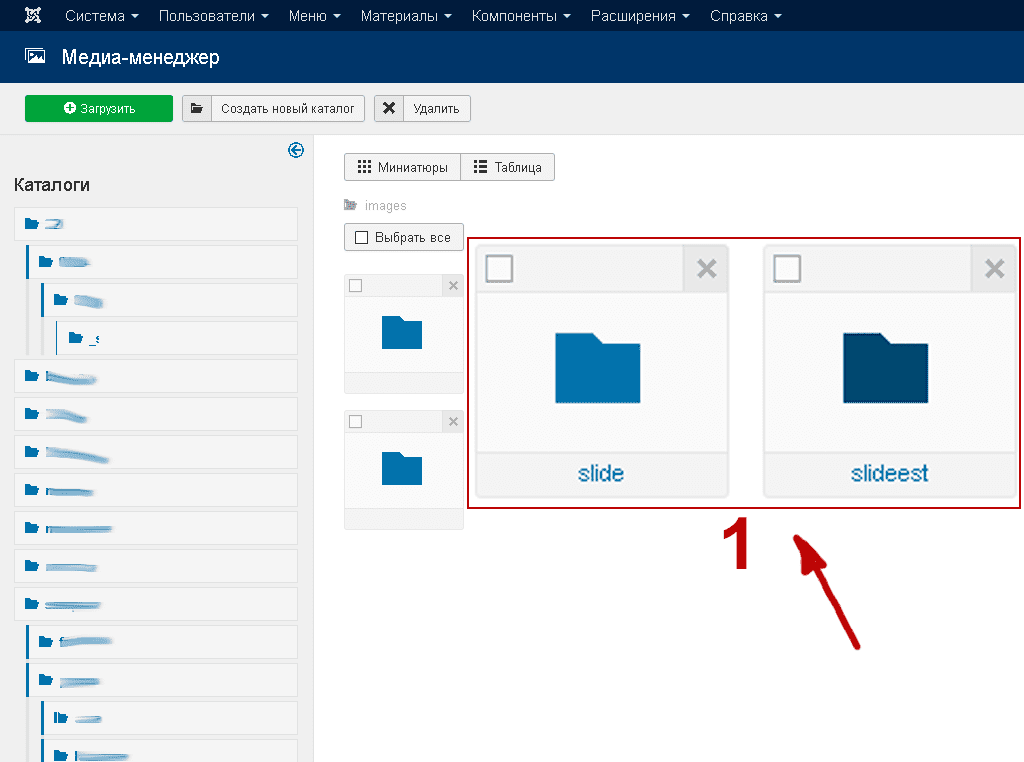Screen dimensions: 1024x762
Task: Click the folder icon on Create new catalog
Action: coord(197,109)
